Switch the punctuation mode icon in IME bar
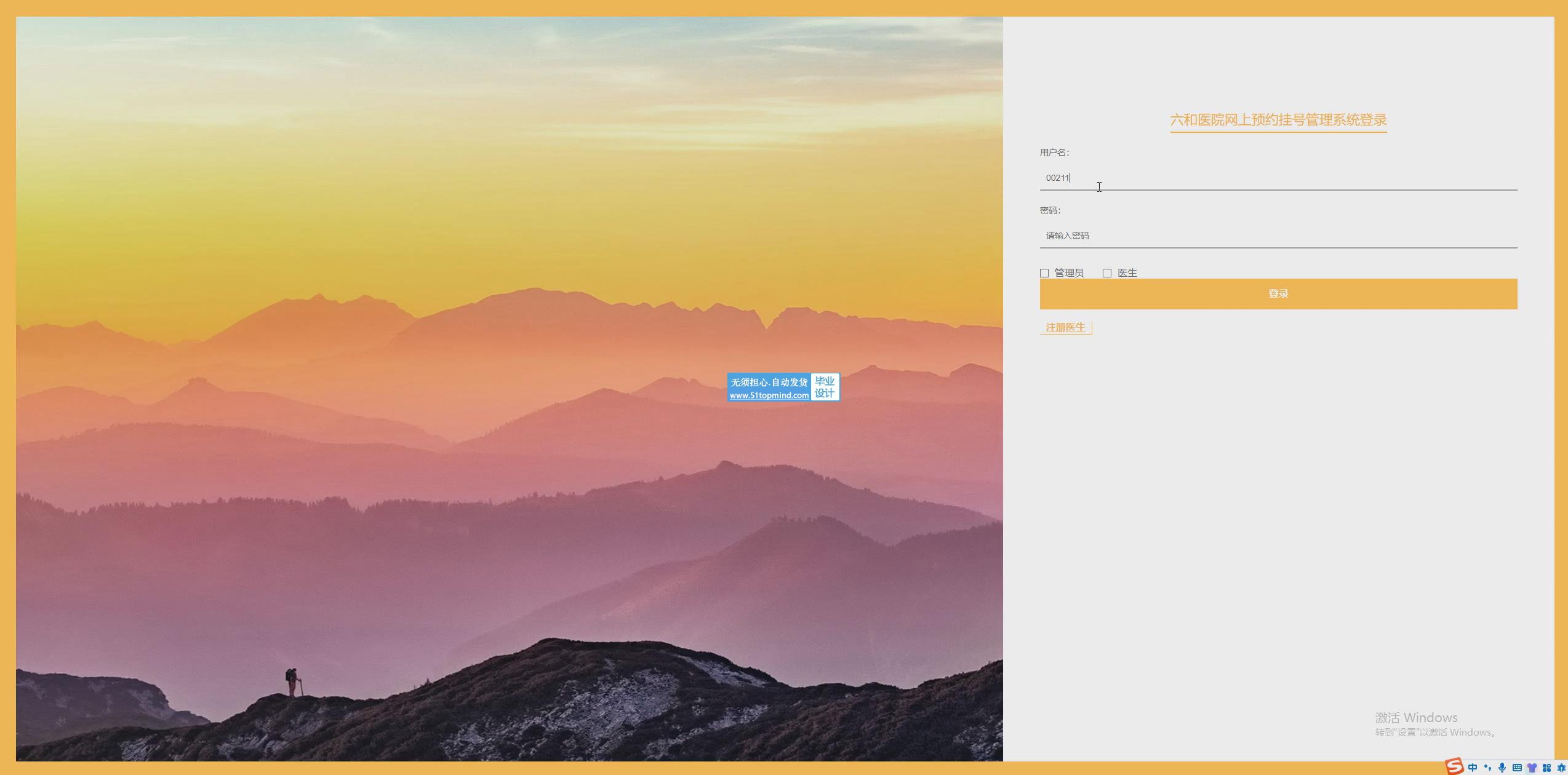 click(1487, 767)
